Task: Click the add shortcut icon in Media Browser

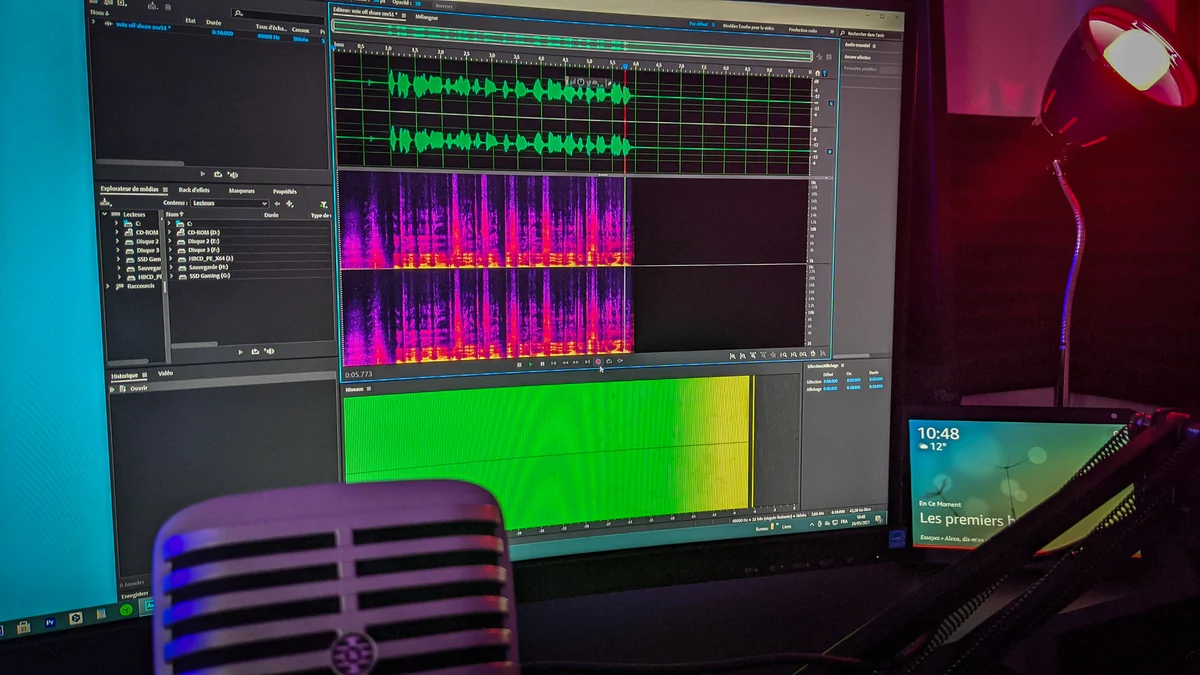Action: click(x=289, y=204)
